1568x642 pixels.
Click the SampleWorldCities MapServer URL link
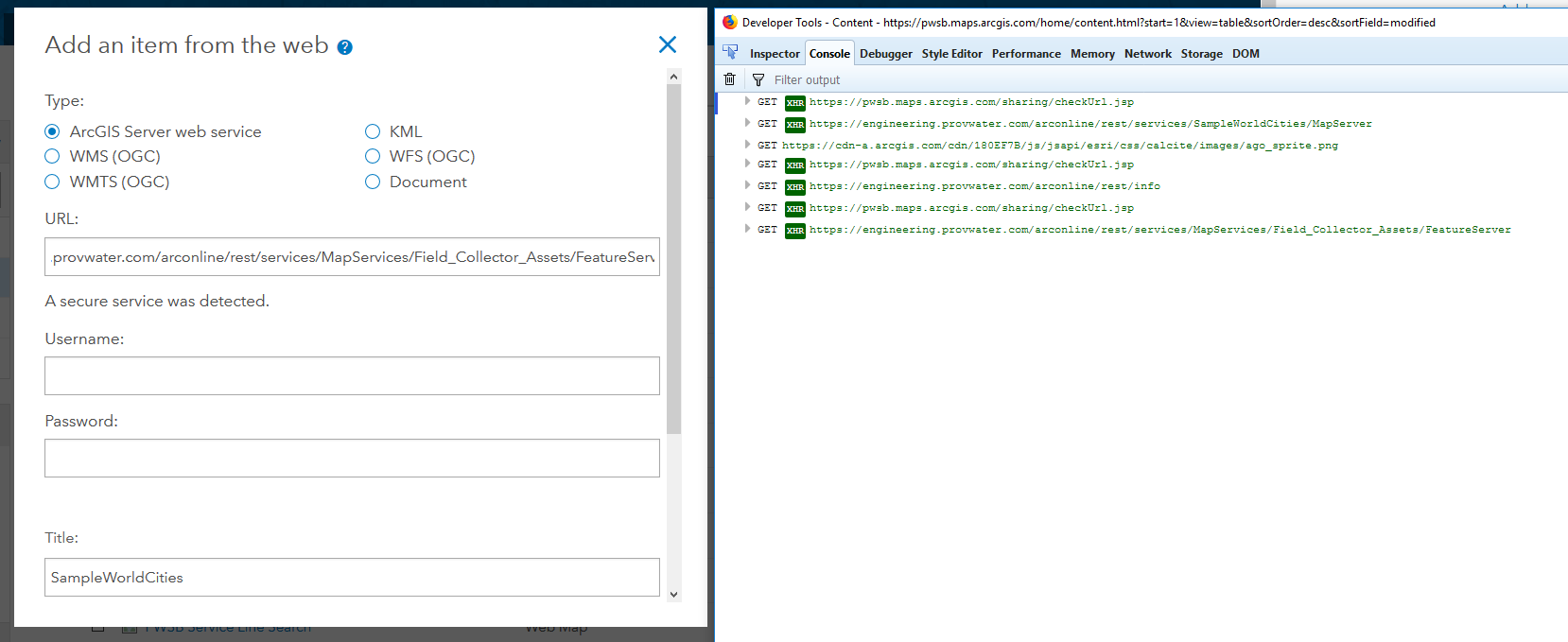pos(1090,124)
